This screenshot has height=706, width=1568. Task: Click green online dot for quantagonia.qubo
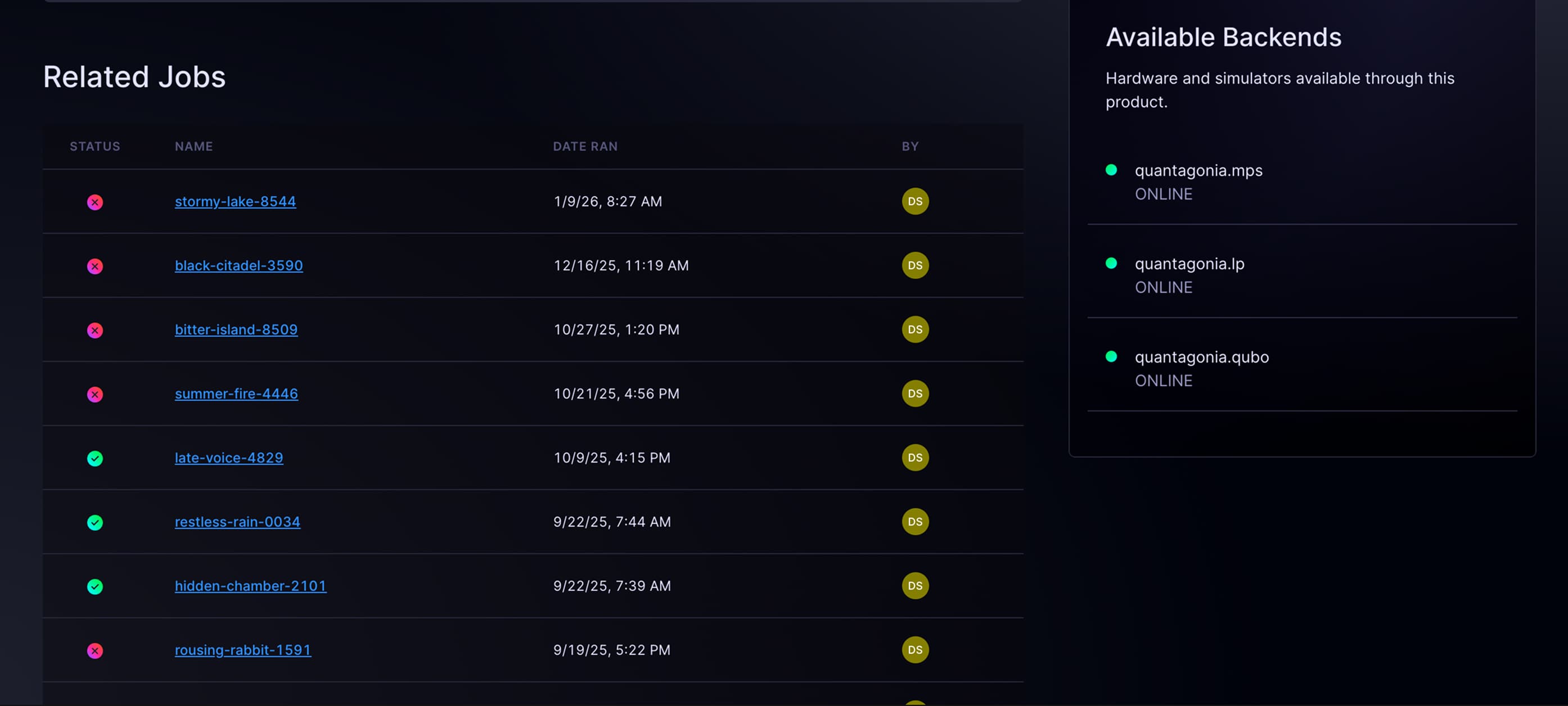pyautogui.click(x=1110, y=356)
